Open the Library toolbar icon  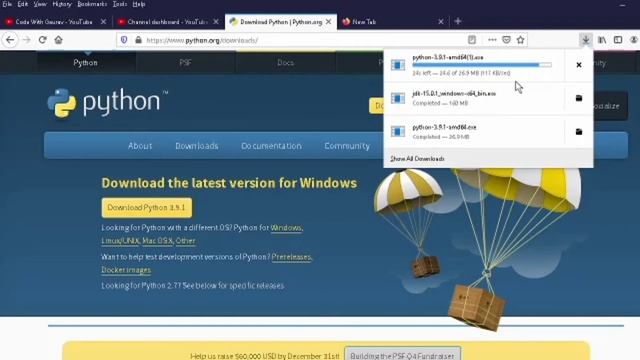[x=602, y=40]
